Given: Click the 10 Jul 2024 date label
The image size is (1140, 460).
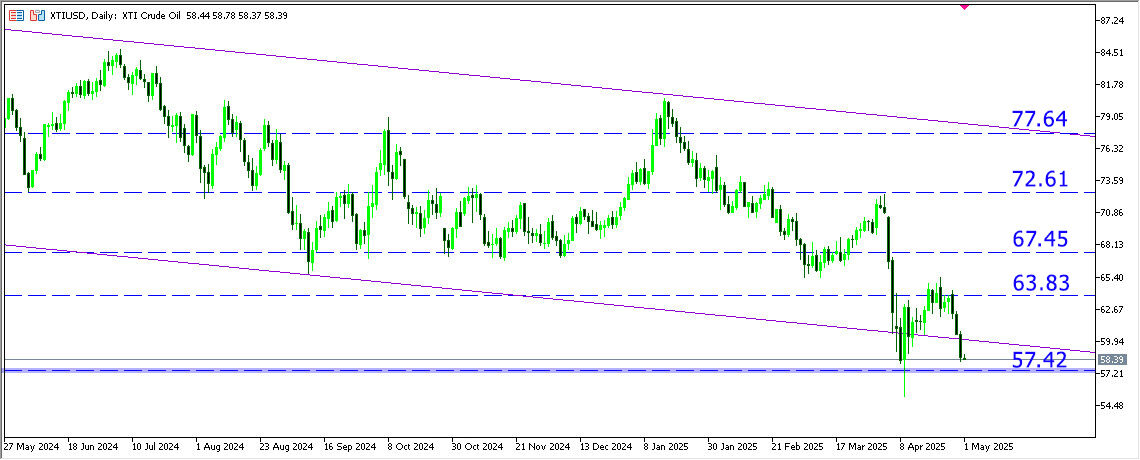Looking at the screenshot, I should tap(155, 447).
